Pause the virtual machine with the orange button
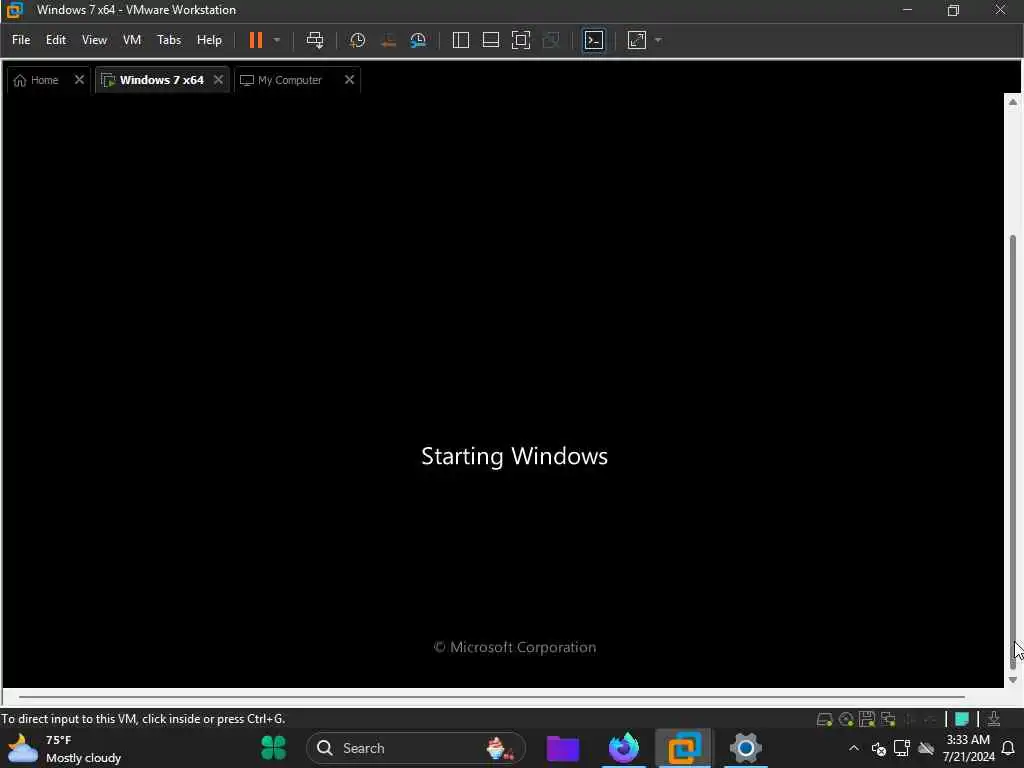 click(x=256, y=40)
